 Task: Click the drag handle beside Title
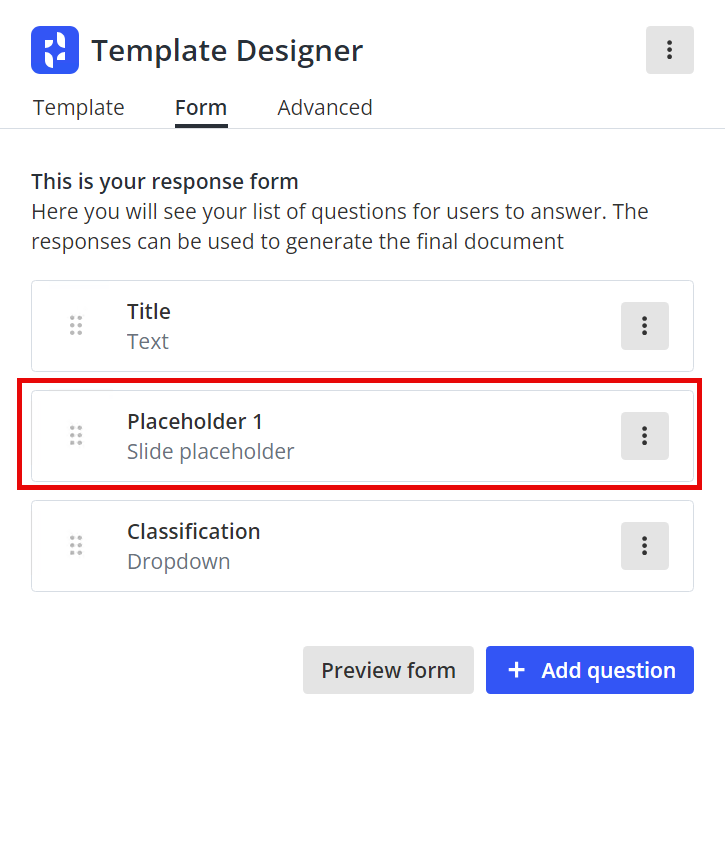(76, 325)
